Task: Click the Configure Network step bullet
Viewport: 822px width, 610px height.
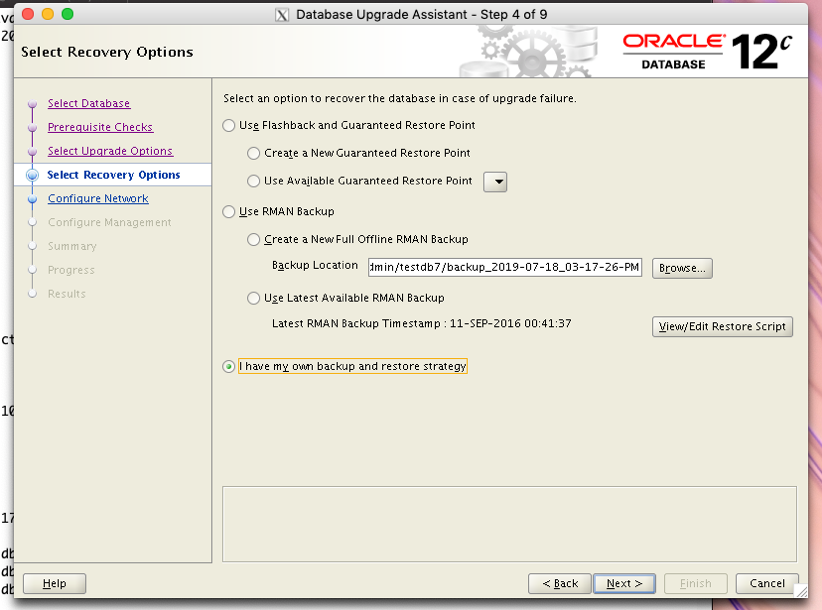Action: [x=33, y=199]
